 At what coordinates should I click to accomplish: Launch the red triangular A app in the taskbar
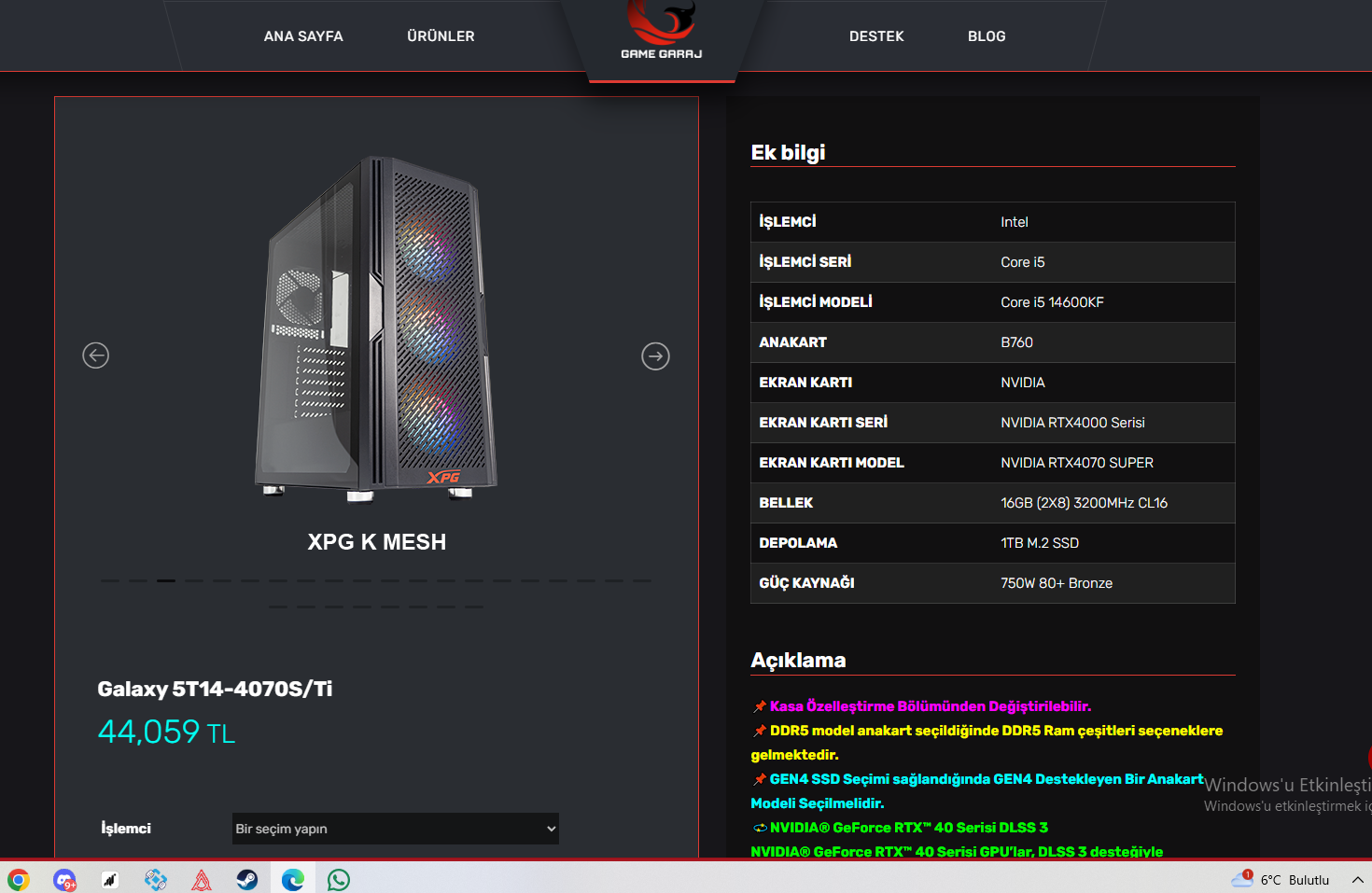202,879
